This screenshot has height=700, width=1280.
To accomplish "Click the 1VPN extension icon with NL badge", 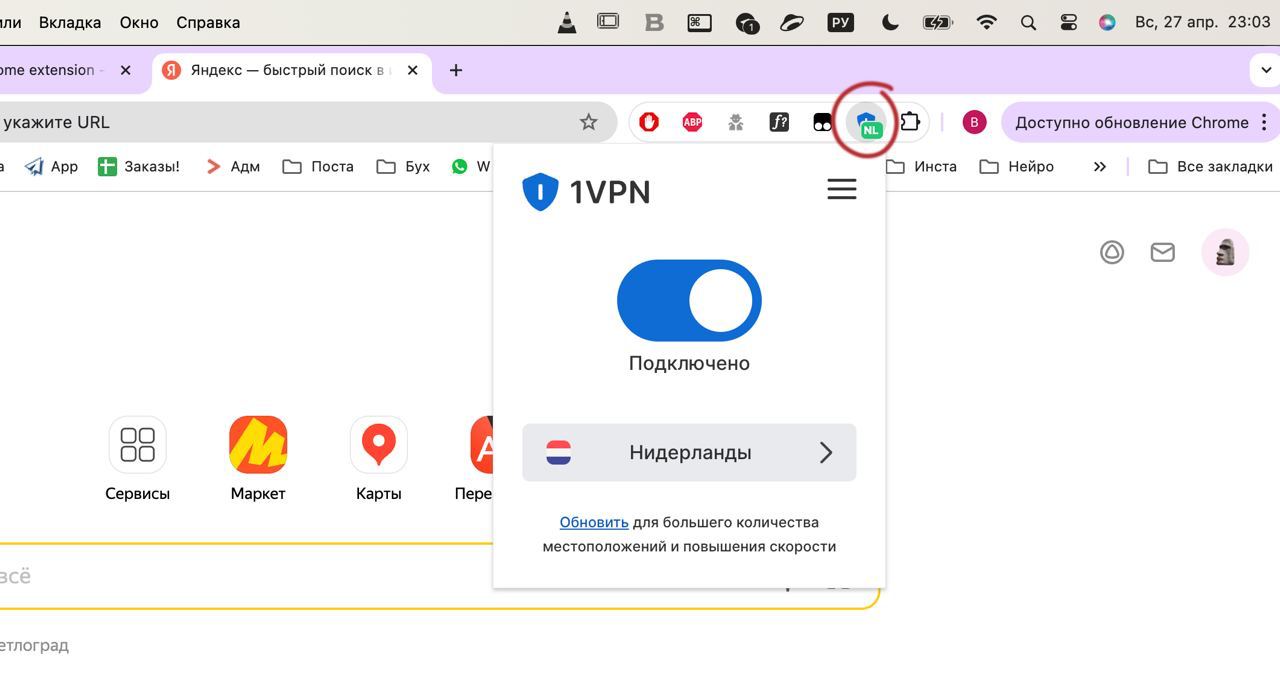I will click(867, 123).
